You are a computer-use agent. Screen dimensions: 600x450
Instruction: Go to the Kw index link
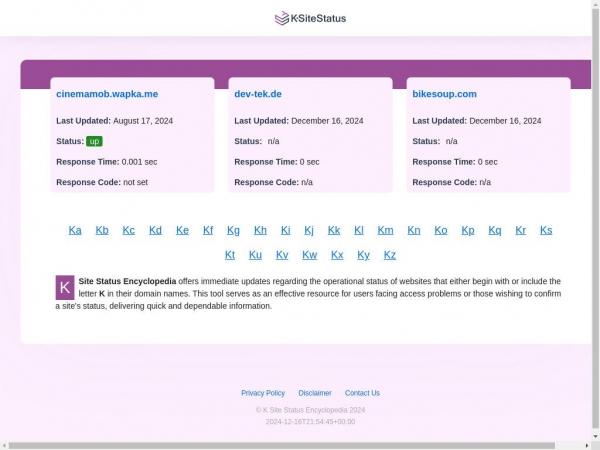tap(310, 255)
